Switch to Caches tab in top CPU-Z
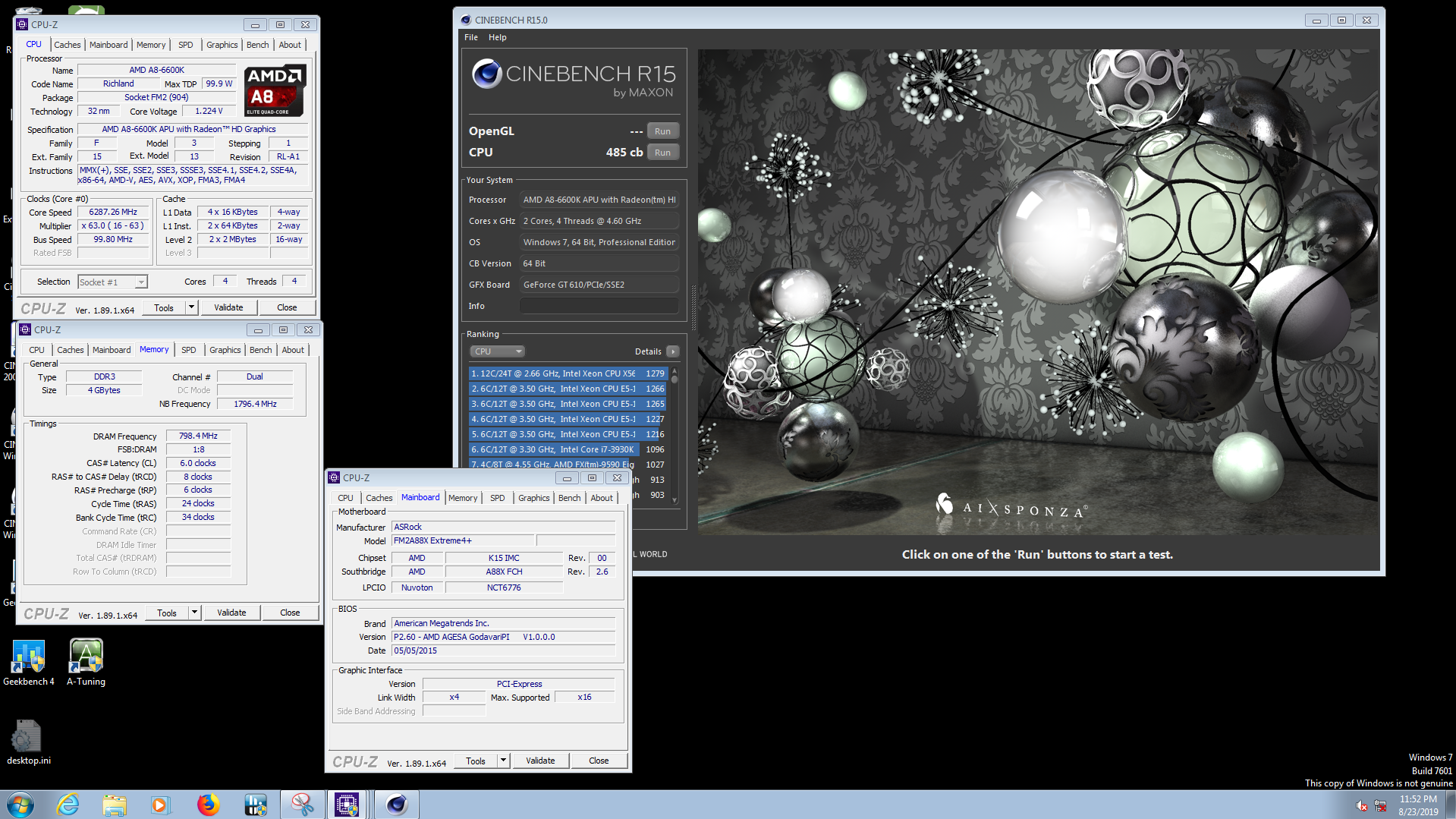Viewport: 1456px width, 819px height. coord(67,45)
